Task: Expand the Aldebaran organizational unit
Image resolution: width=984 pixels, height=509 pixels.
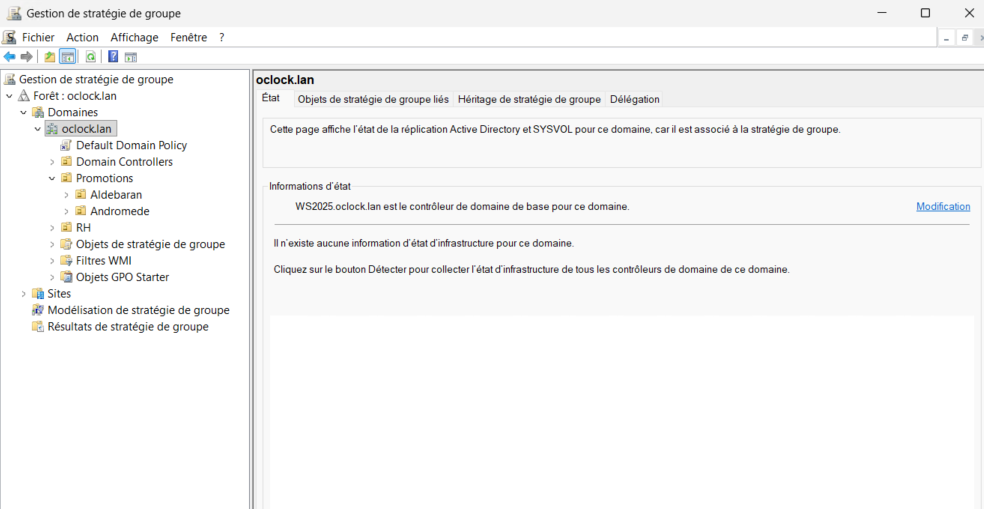Action: 66,195
